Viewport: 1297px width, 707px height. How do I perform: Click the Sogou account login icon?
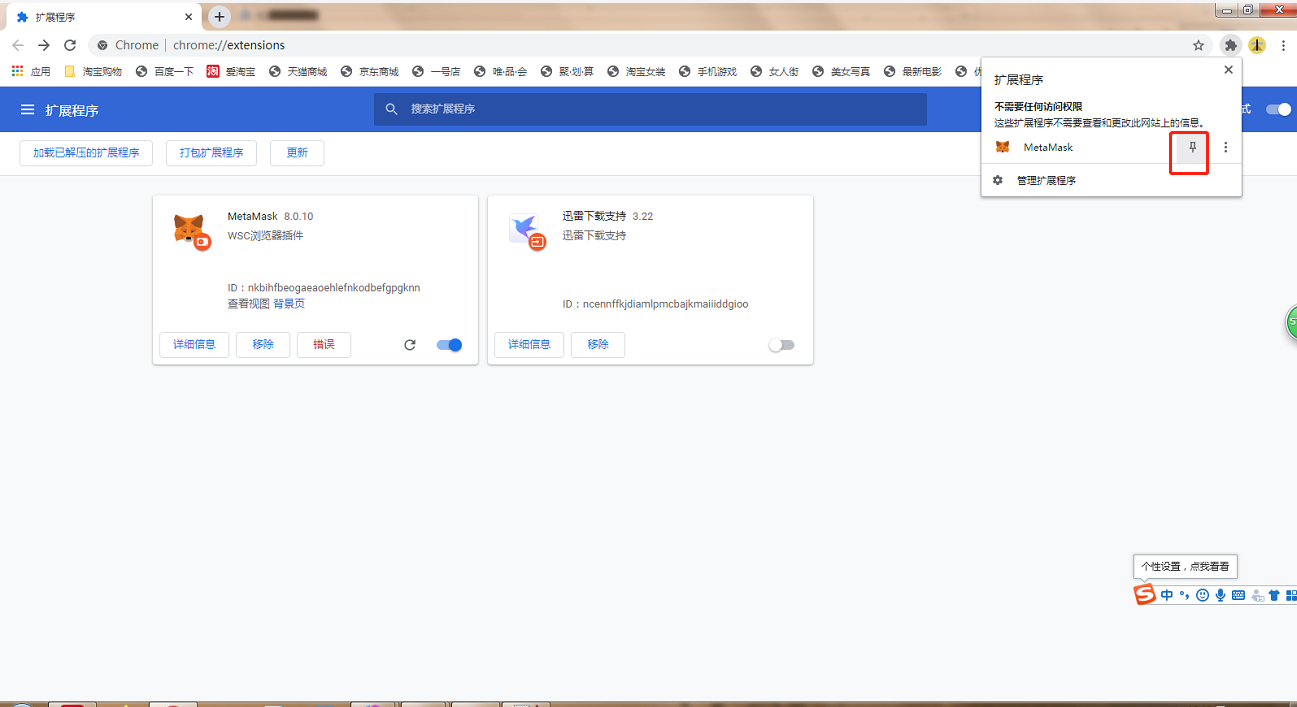[x=1257, y=595]
